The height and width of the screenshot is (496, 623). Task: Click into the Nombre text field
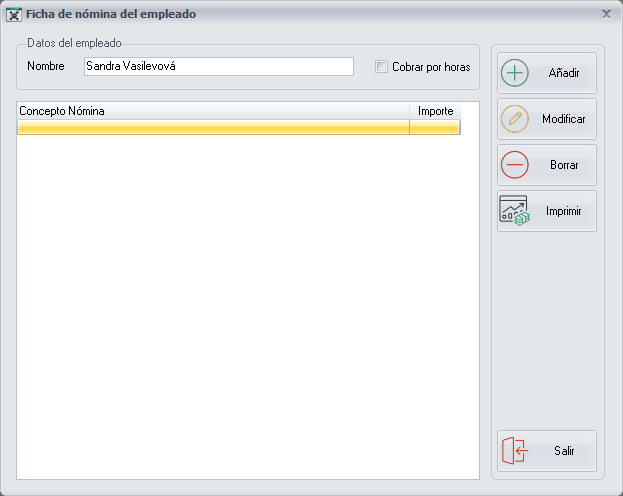coord(218,67)
